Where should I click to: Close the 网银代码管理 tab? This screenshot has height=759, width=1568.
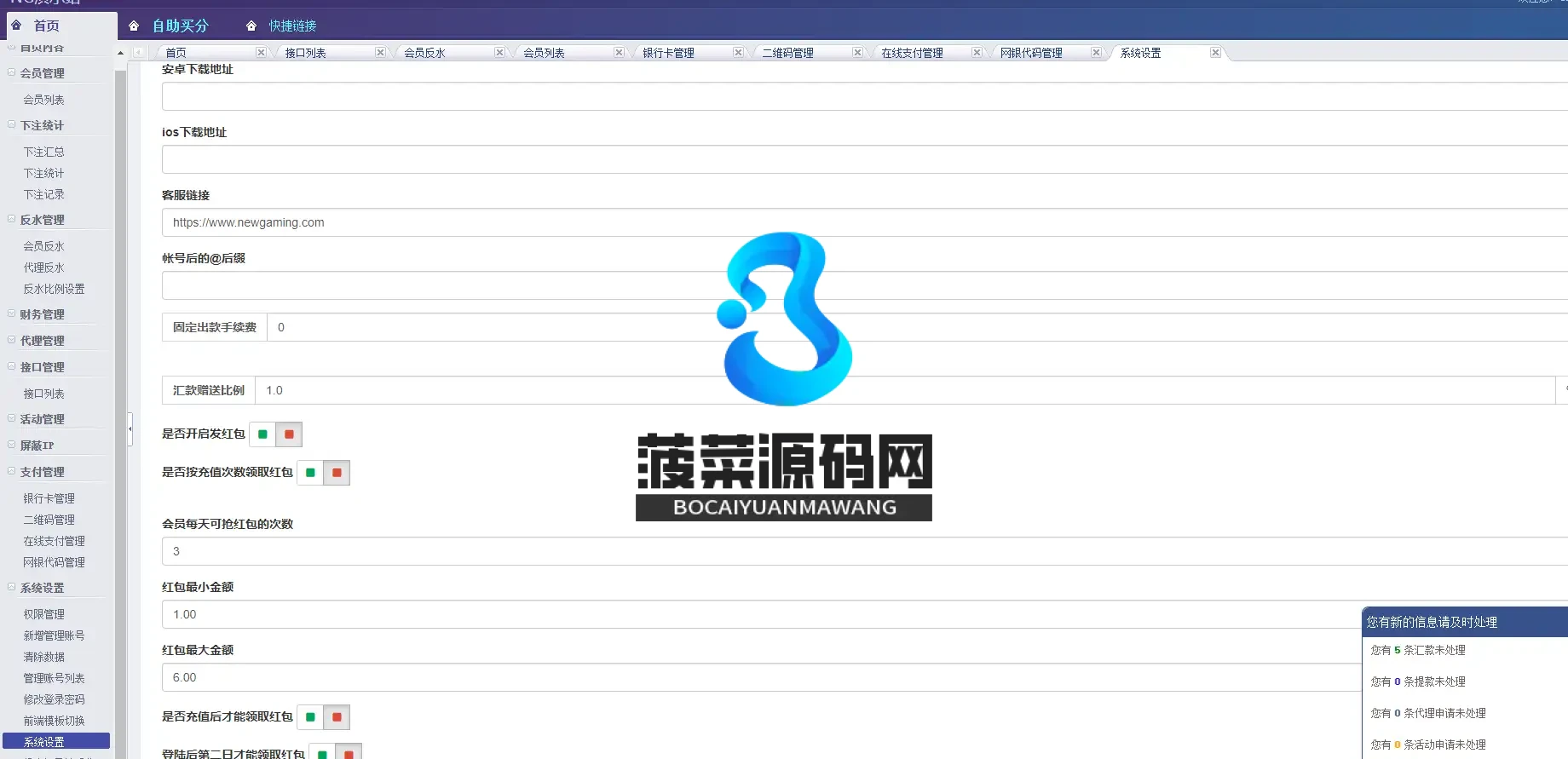1096,53
